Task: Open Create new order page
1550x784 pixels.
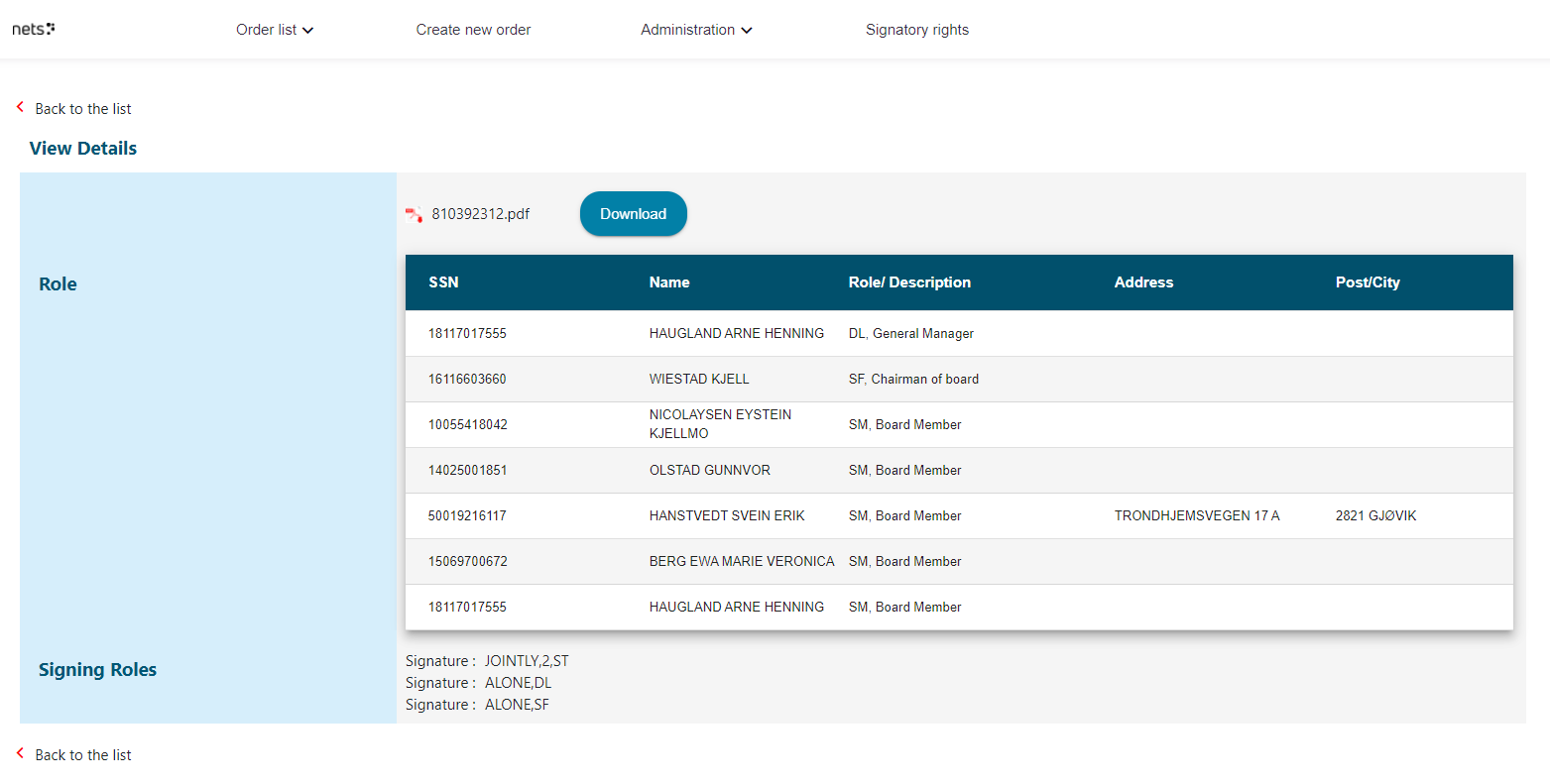Action: [x=473, y=30]
